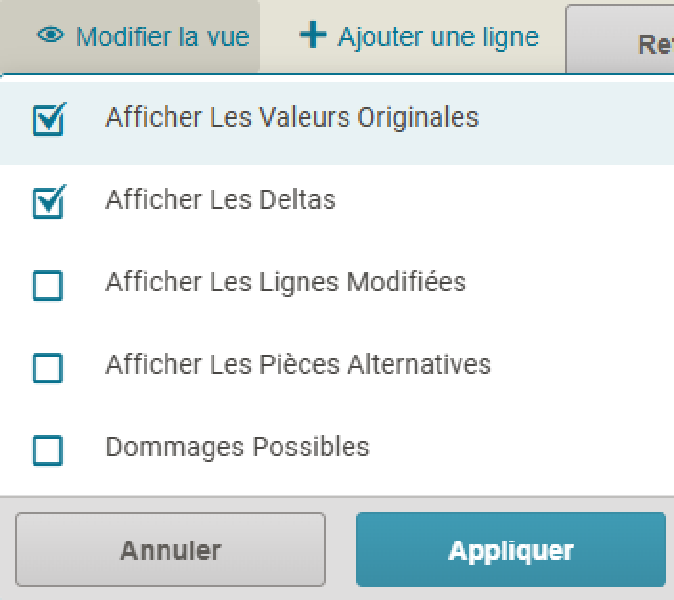The width and height of the screenshot is (674, 600).
Task: Click the Dommages Possibles option text
Action: coord(237,446)
